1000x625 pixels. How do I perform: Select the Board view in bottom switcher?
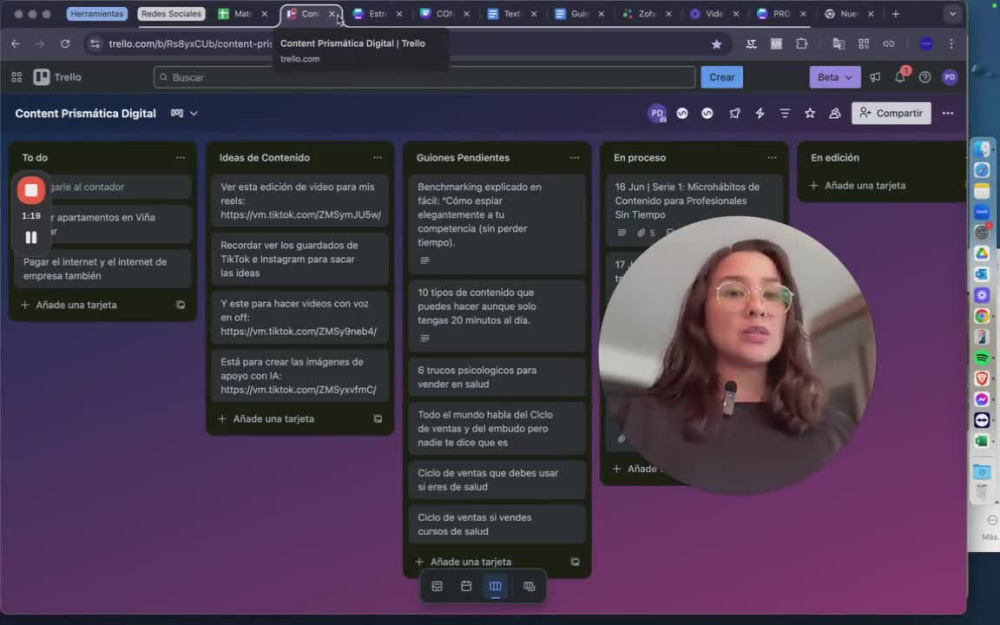tap(496, 586)
